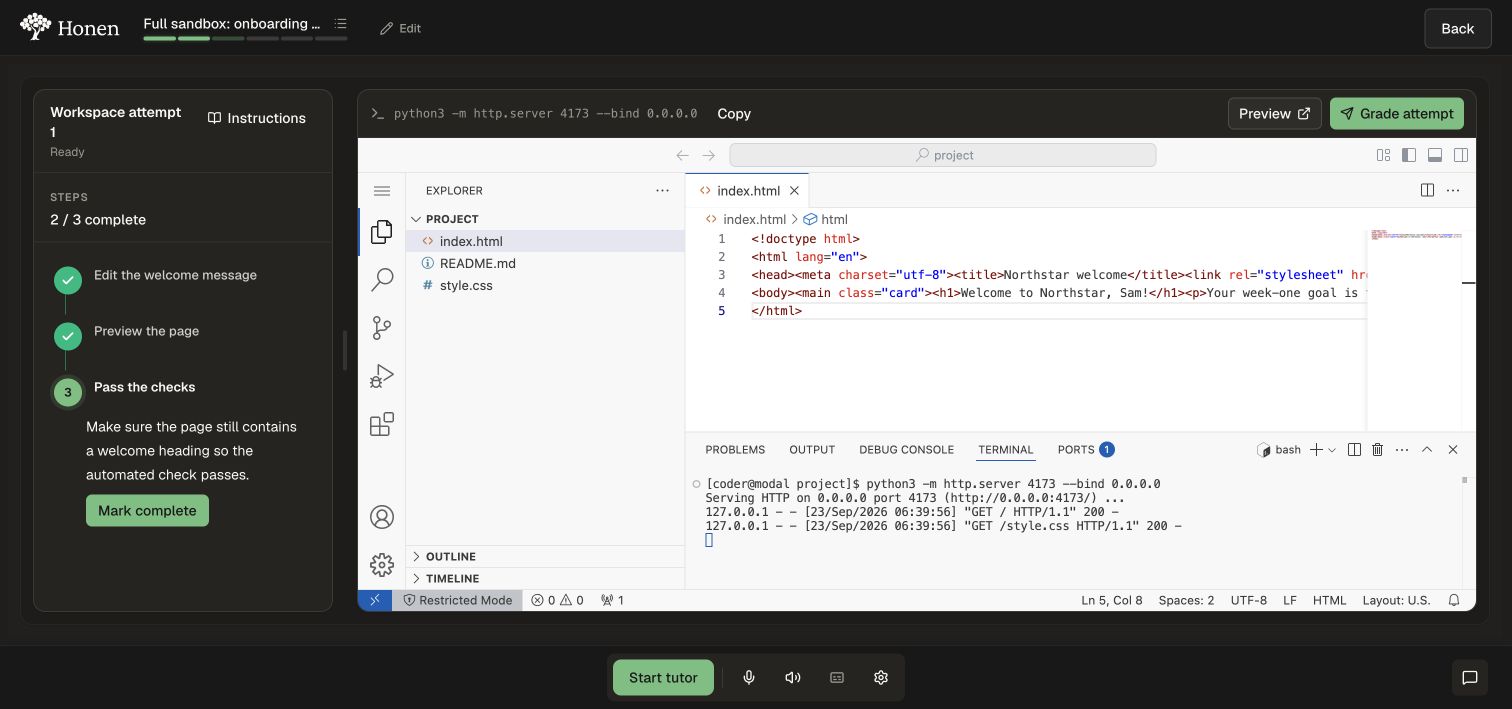Collapse the PROJECT folder section
This screenshot has height=709, width=1512.
[x=545, y=219]
